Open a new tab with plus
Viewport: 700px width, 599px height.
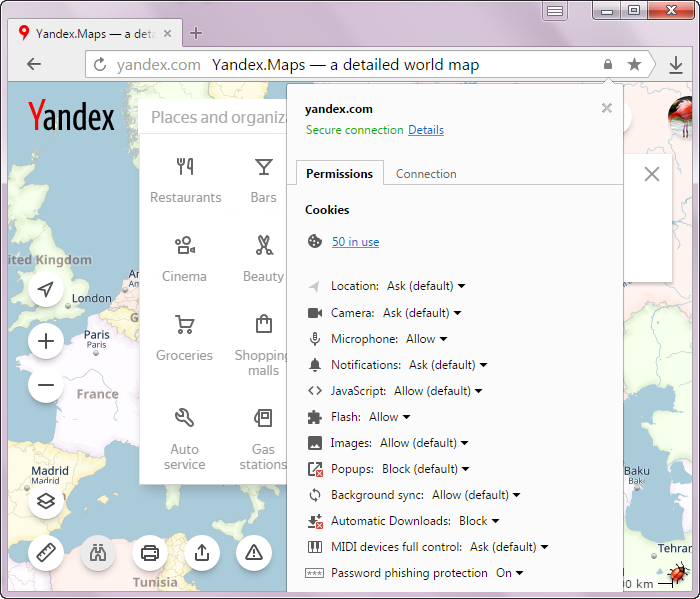(196, 33)
